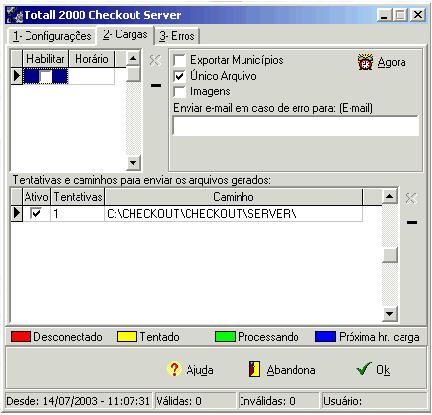Click the blue Próxima hr. carga swatch
Screen dimensions: 432x415
coord(325,337)
